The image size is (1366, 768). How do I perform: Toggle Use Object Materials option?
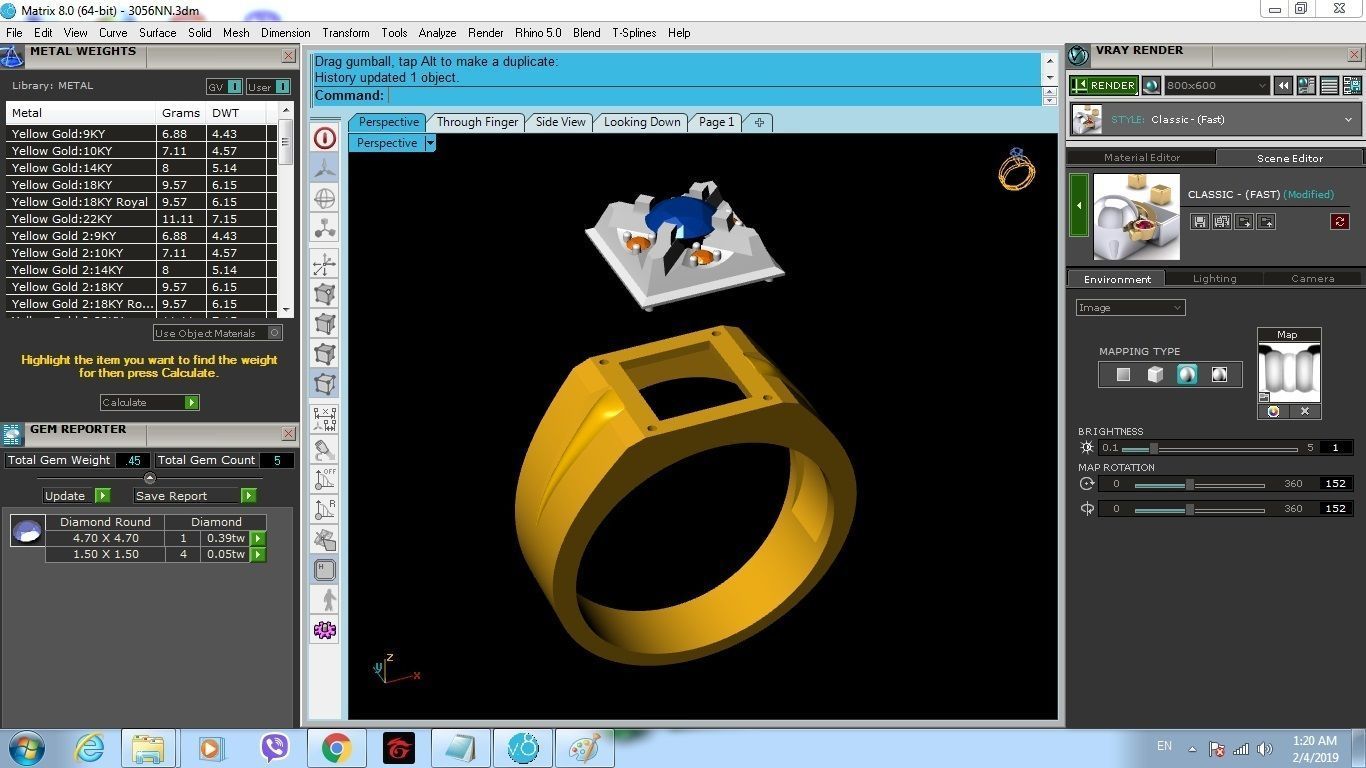pyautogui.click(x=218, y=333)
